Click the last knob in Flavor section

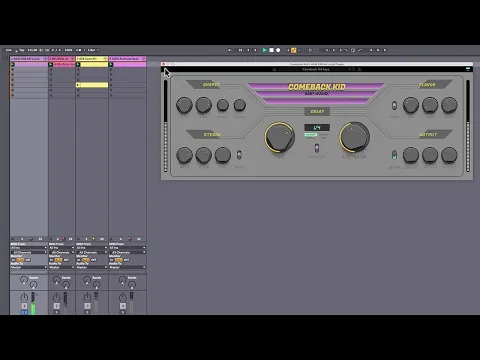[x=449, y=105]
